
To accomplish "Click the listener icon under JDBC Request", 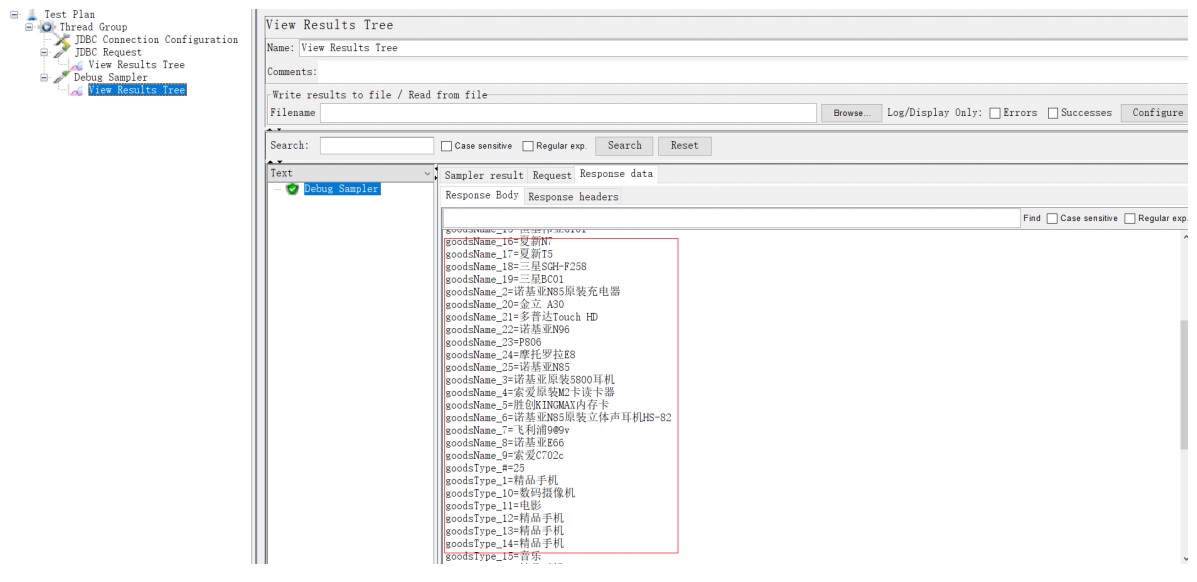I will (x=76, y=65).
